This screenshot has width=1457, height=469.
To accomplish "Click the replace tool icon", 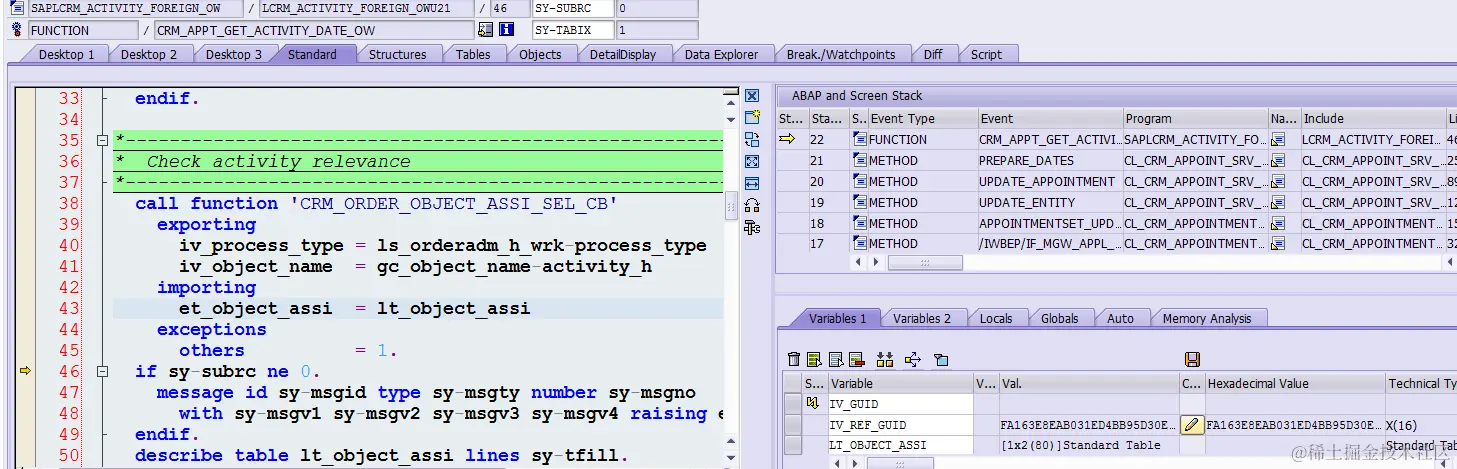I will [752, 139].
